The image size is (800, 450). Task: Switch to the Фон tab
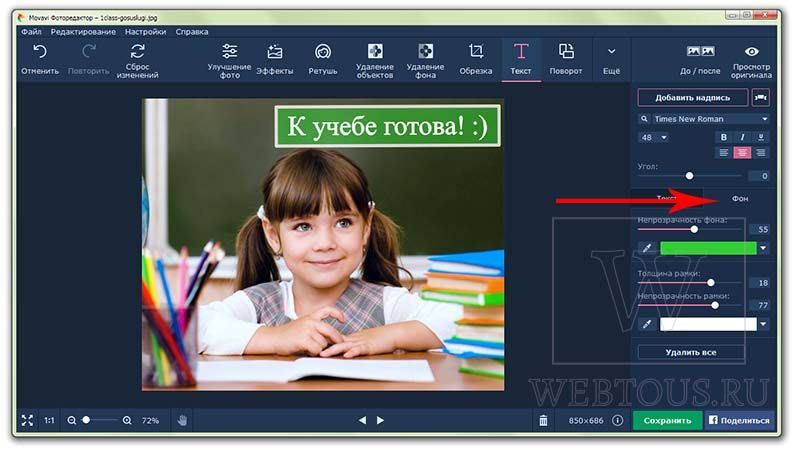click(x=740, y=198)
